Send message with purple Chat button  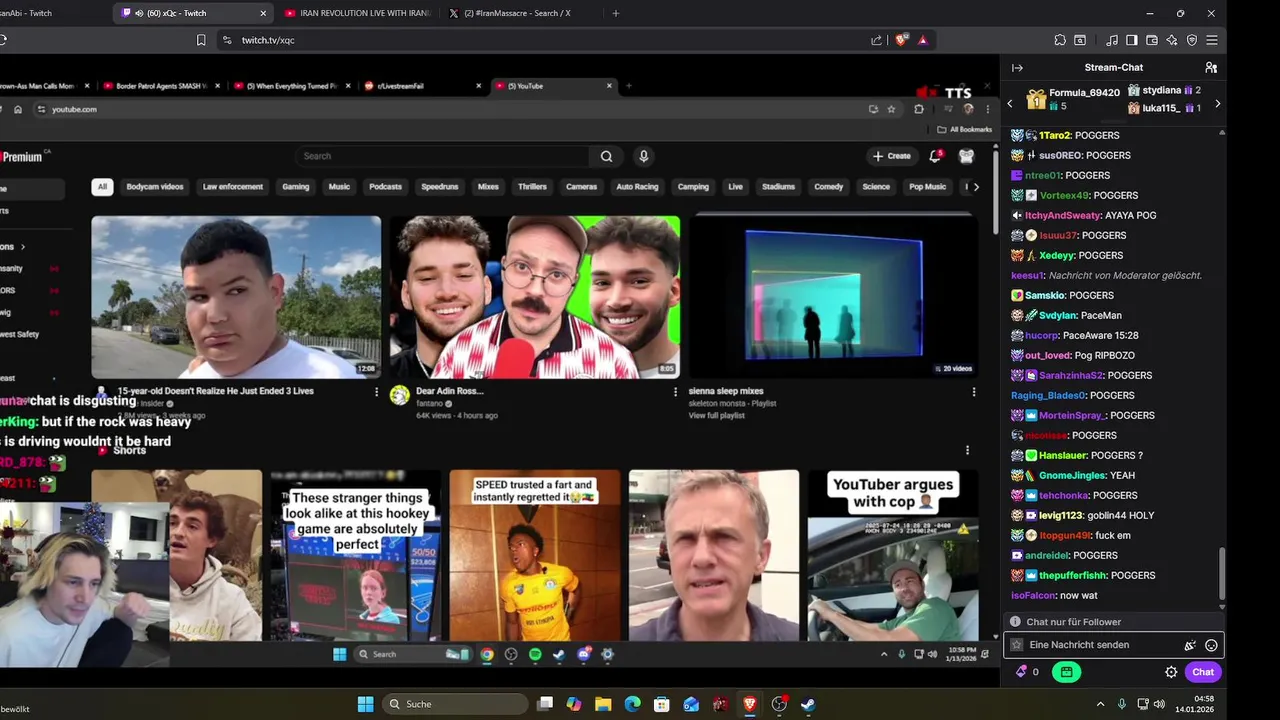pos(1203,672)
